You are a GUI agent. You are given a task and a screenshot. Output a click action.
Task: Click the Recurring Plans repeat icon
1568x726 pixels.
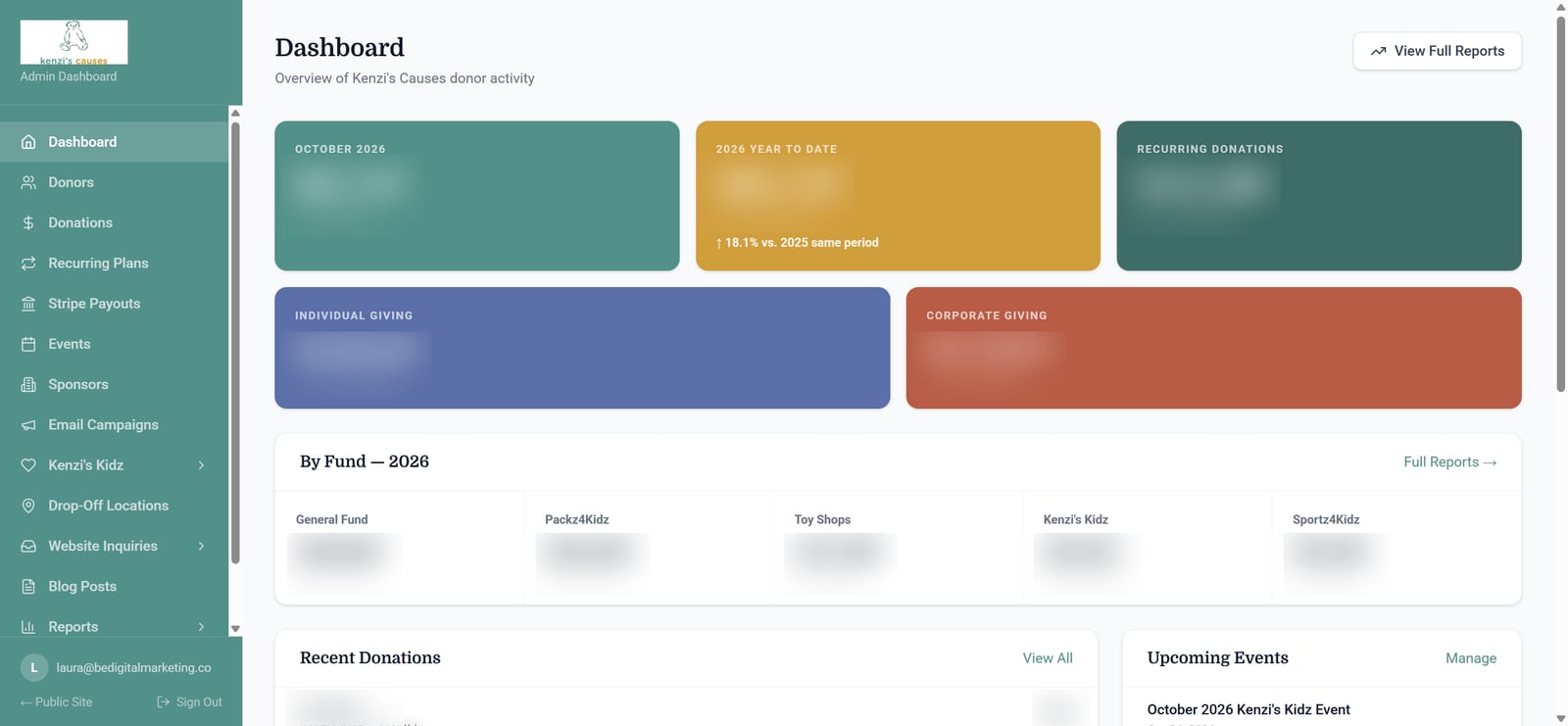[x=28, y=264]
